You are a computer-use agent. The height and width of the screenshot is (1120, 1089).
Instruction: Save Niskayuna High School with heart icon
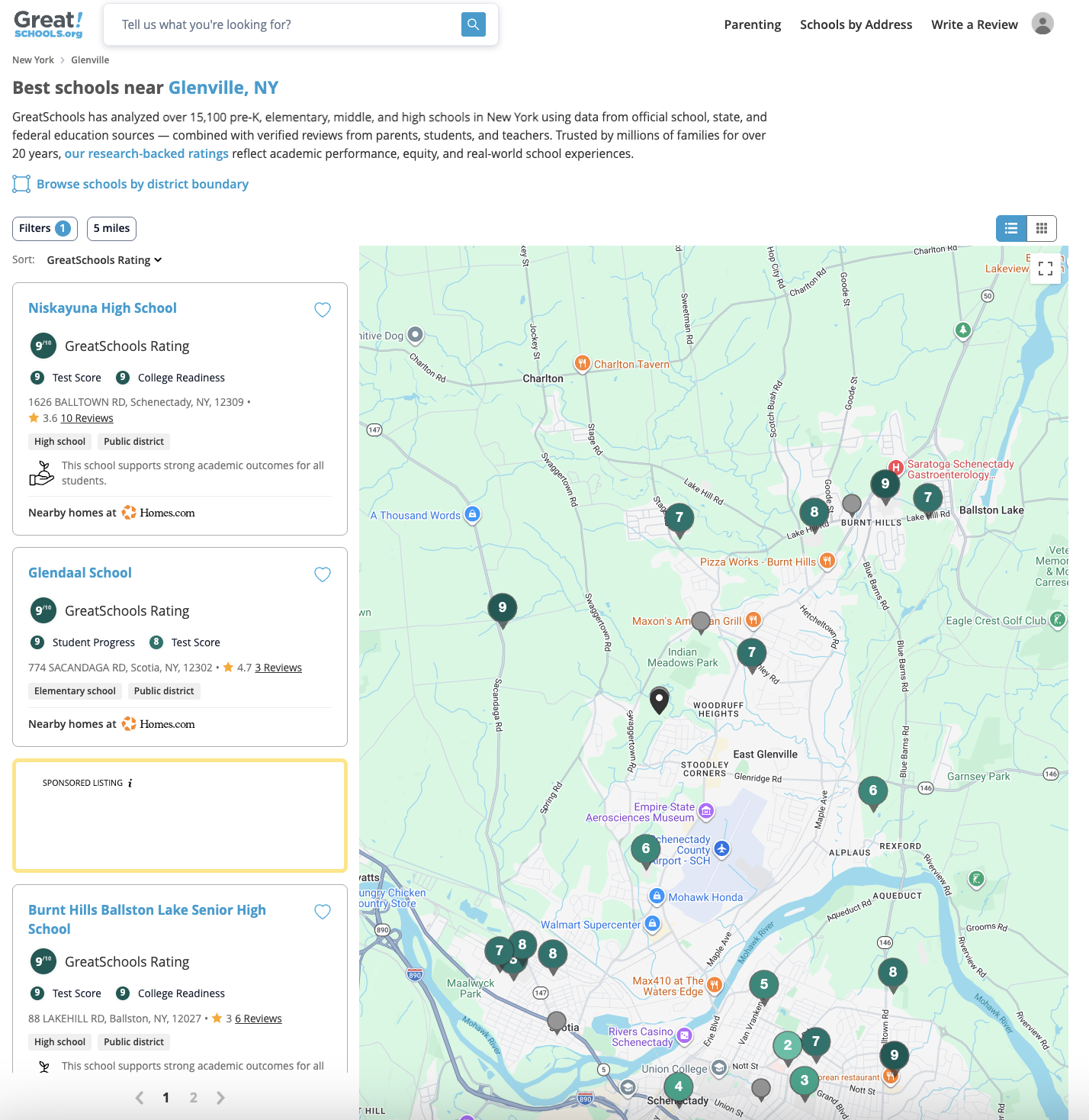[x=323, y=309]
